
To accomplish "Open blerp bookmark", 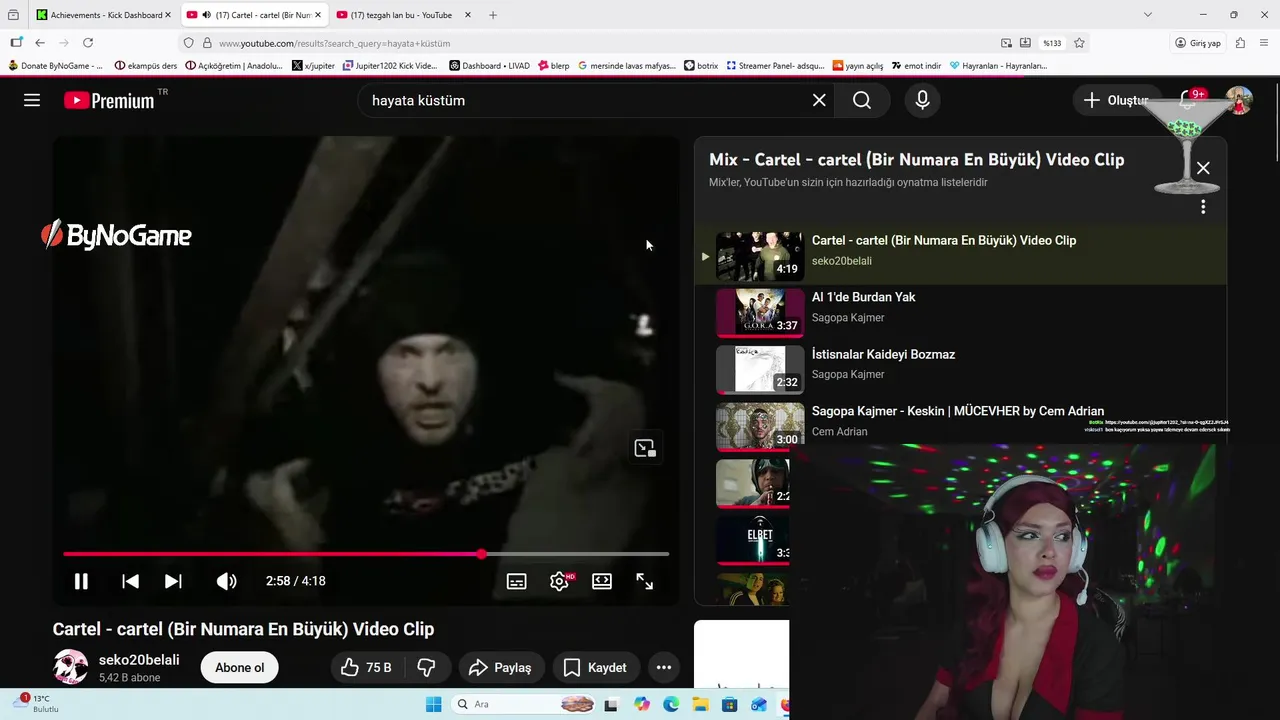I will [554, 66].
